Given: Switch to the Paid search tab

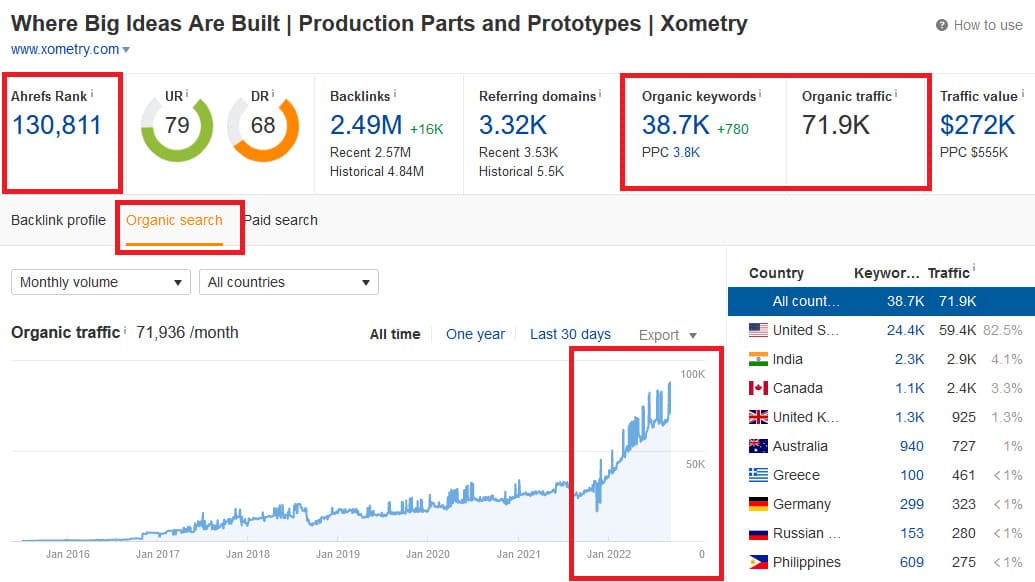Looking at the screenshot, I should (280, 220).
